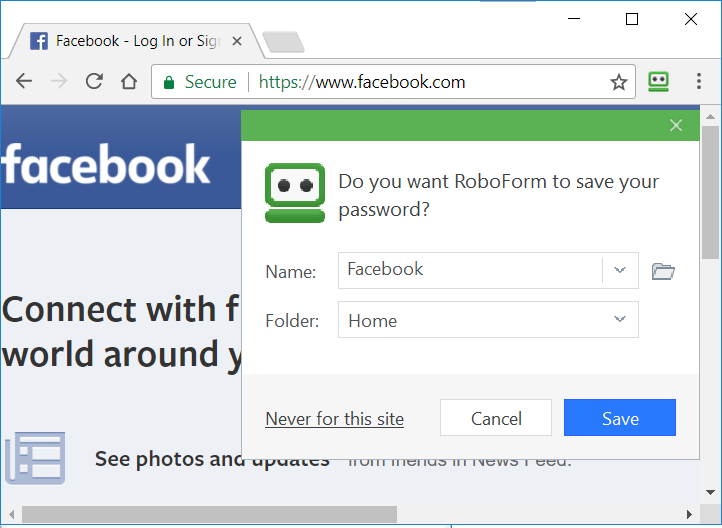This screenshot has width=722, height=528.
Task: Open a new browser tab
Action: tap(283, 42)
